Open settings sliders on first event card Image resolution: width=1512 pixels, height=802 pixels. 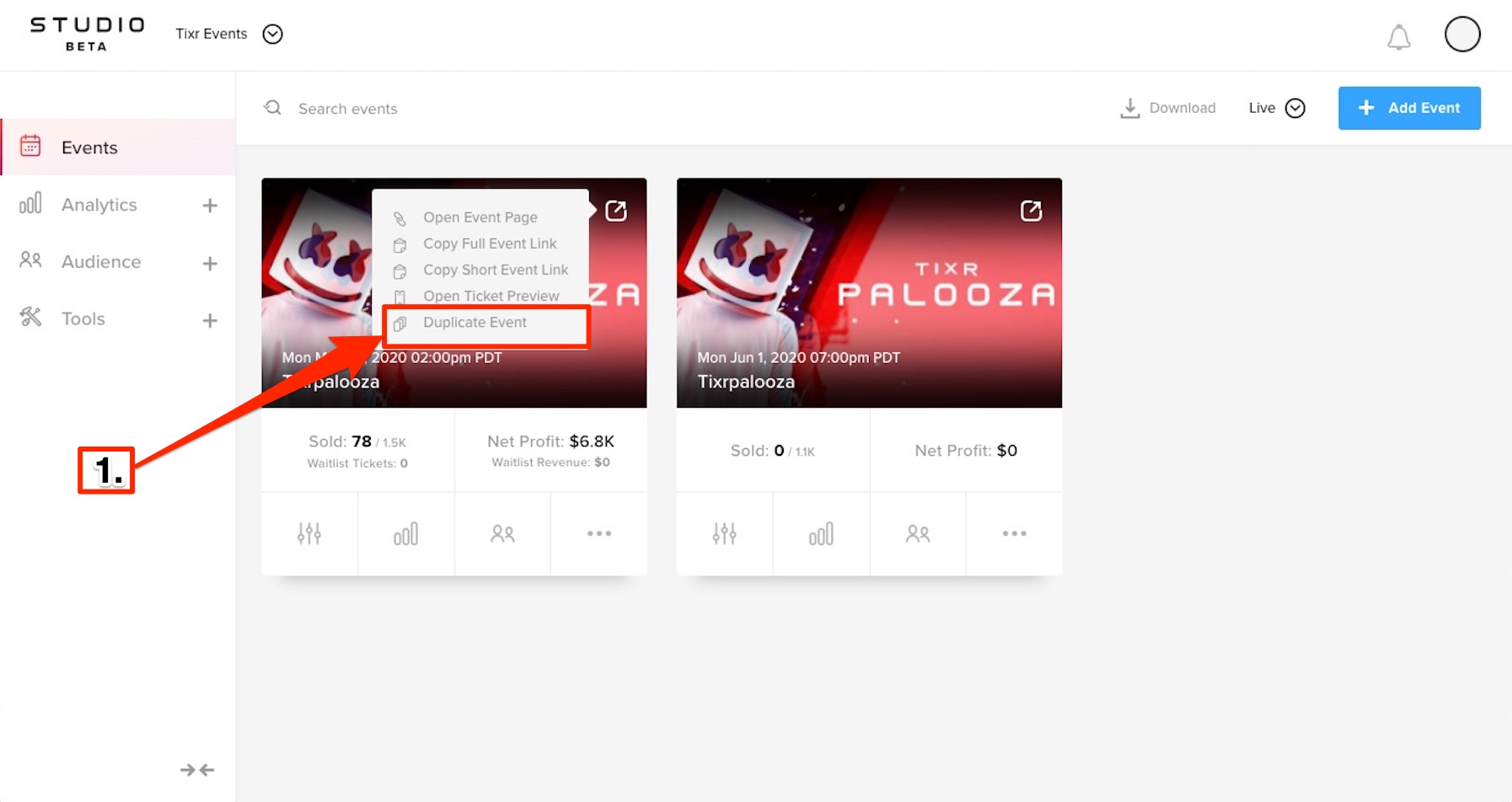(x=309, y=533)
